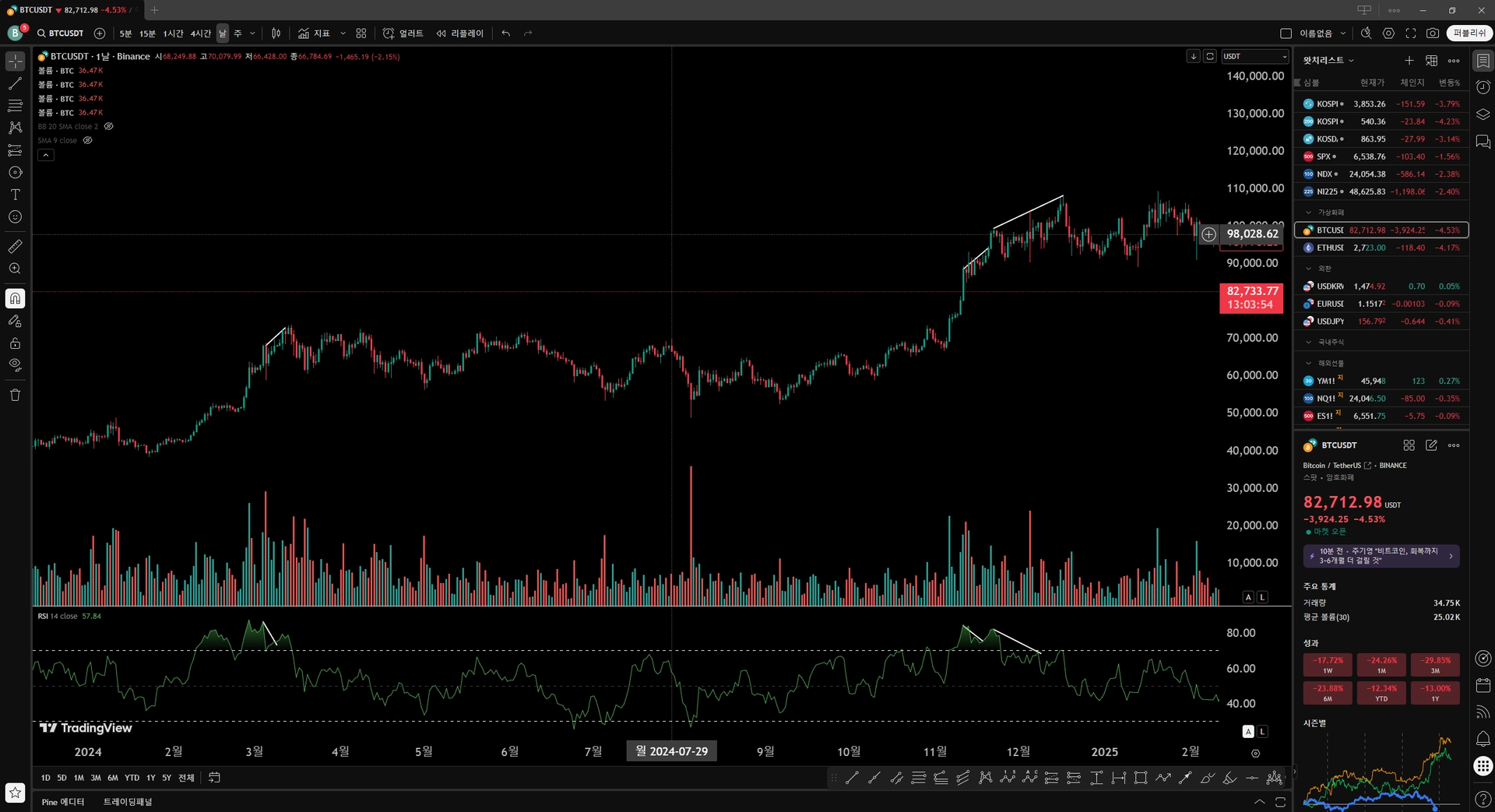Activate the zoom-in magnifier tool

tap(15, 269)
